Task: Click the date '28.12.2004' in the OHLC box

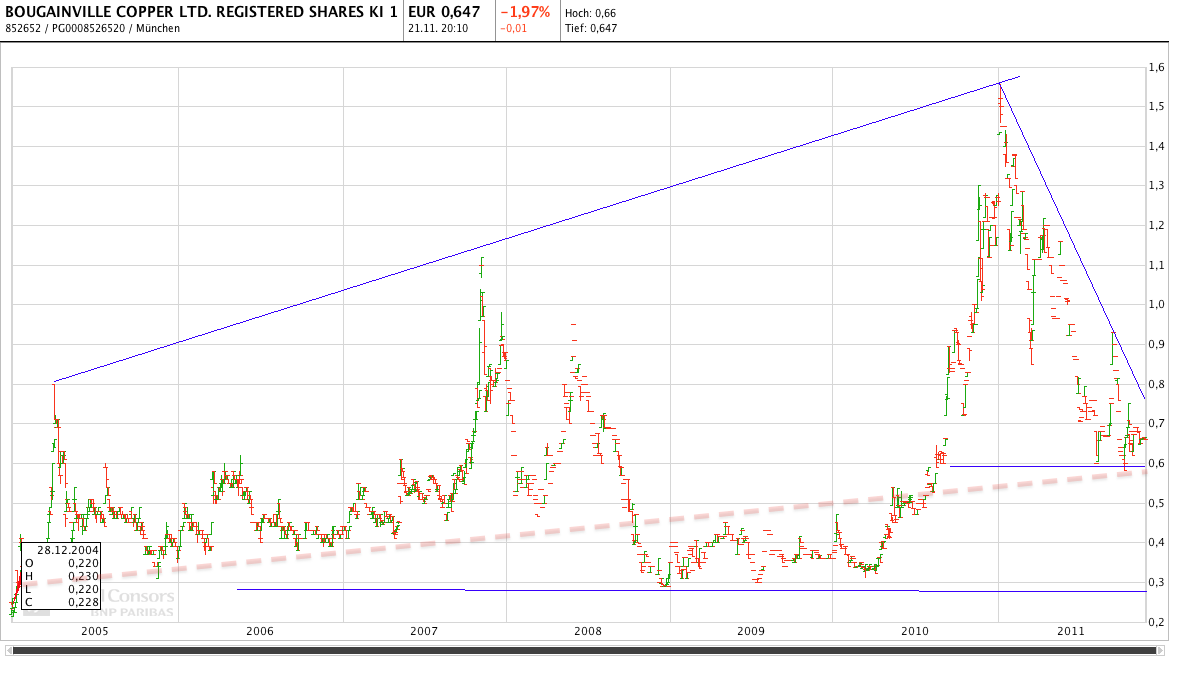Action: click(x=68, y=550)
